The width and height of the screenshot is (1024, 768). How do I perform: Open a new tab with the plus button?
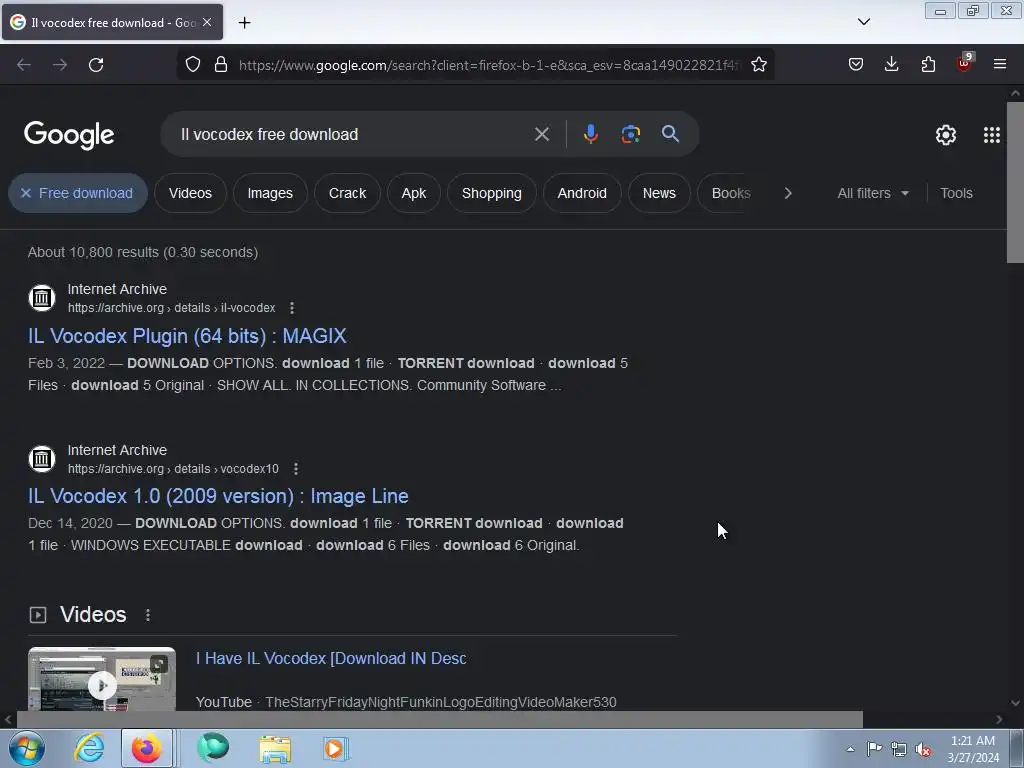pyautogui.click(x=244, y=23)
